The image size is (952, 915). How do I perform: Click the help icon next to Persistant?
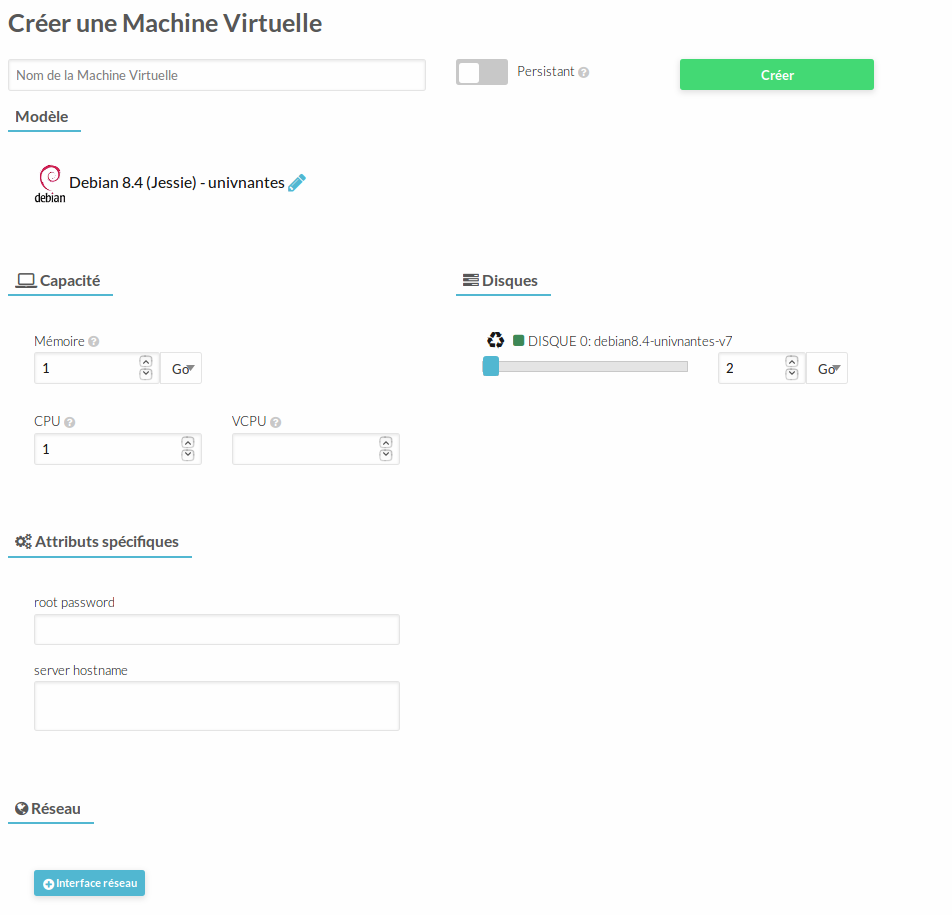(x=584, y=73)
